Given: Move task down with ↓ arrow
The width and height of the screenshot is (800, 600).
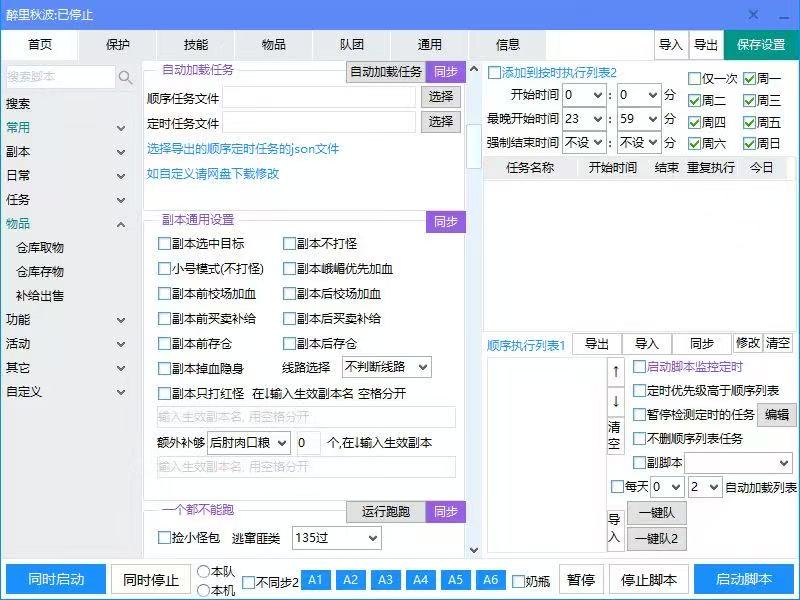Looking at the screenshot, I should 616,402.
